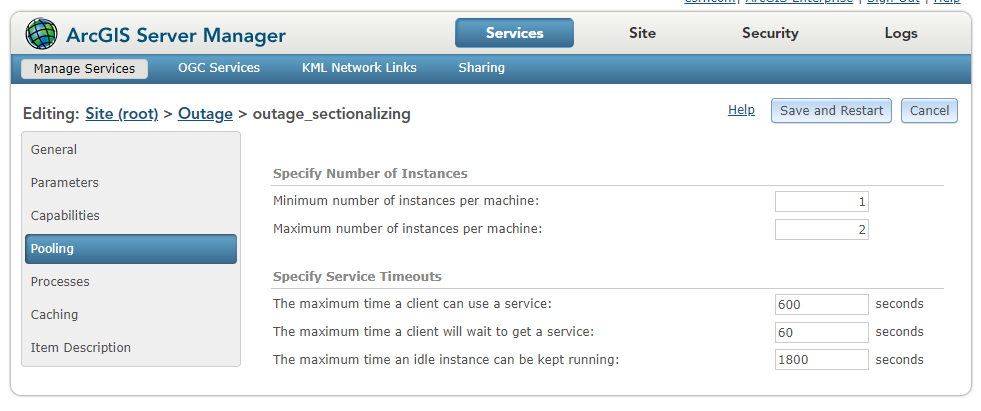Select the Sharing sub-menu item
The image size is (981, 411).
pyautogui.click(x=481, y=68)
